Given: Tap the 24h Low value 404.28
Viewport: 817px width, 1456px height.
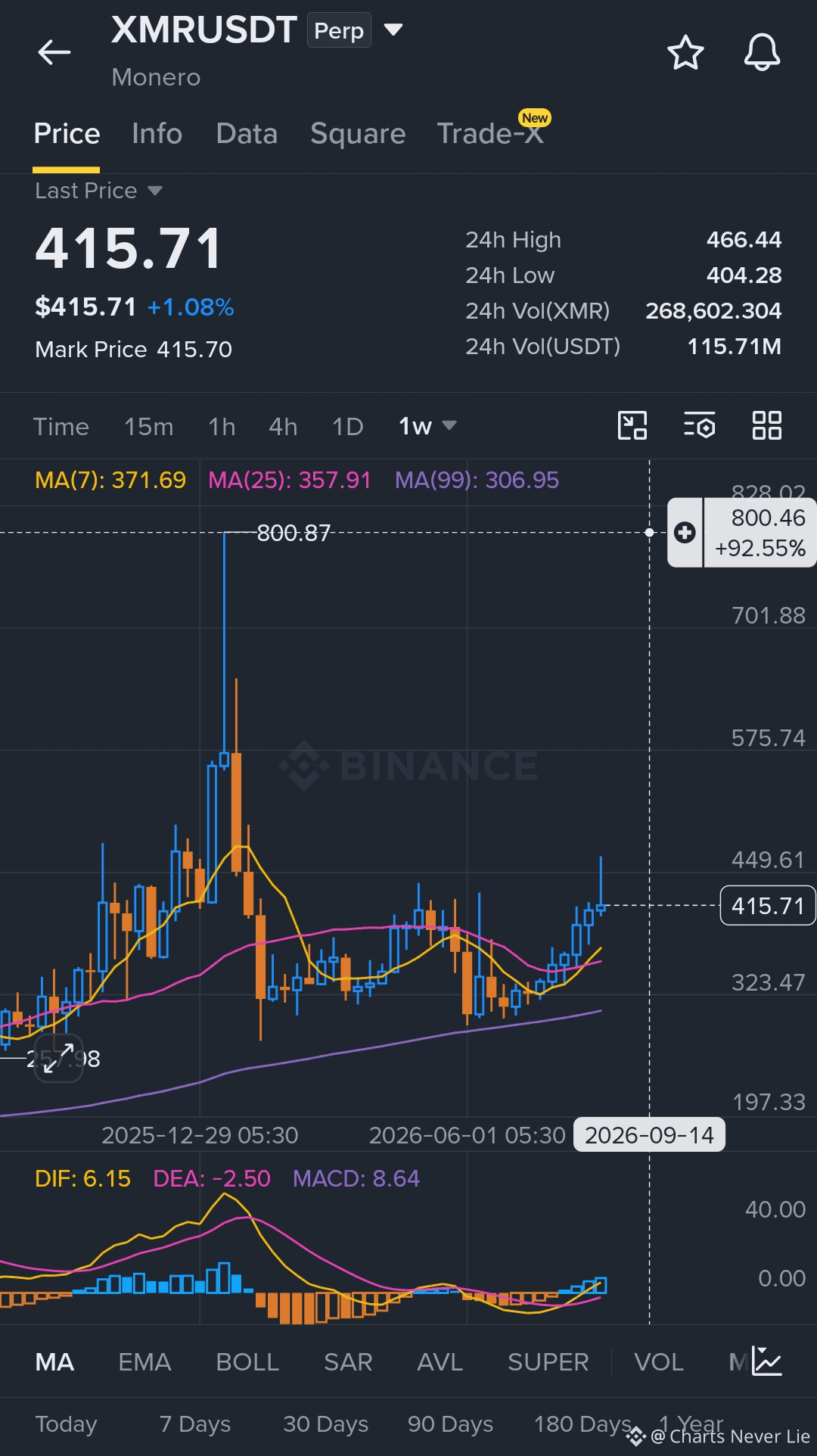Looking at the screenshot, I should click(744, 275).
